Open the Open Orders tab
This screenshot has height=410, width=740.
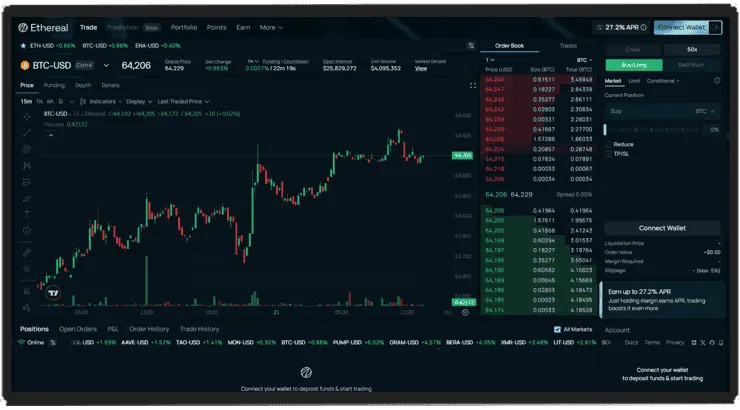pos(78,329)
